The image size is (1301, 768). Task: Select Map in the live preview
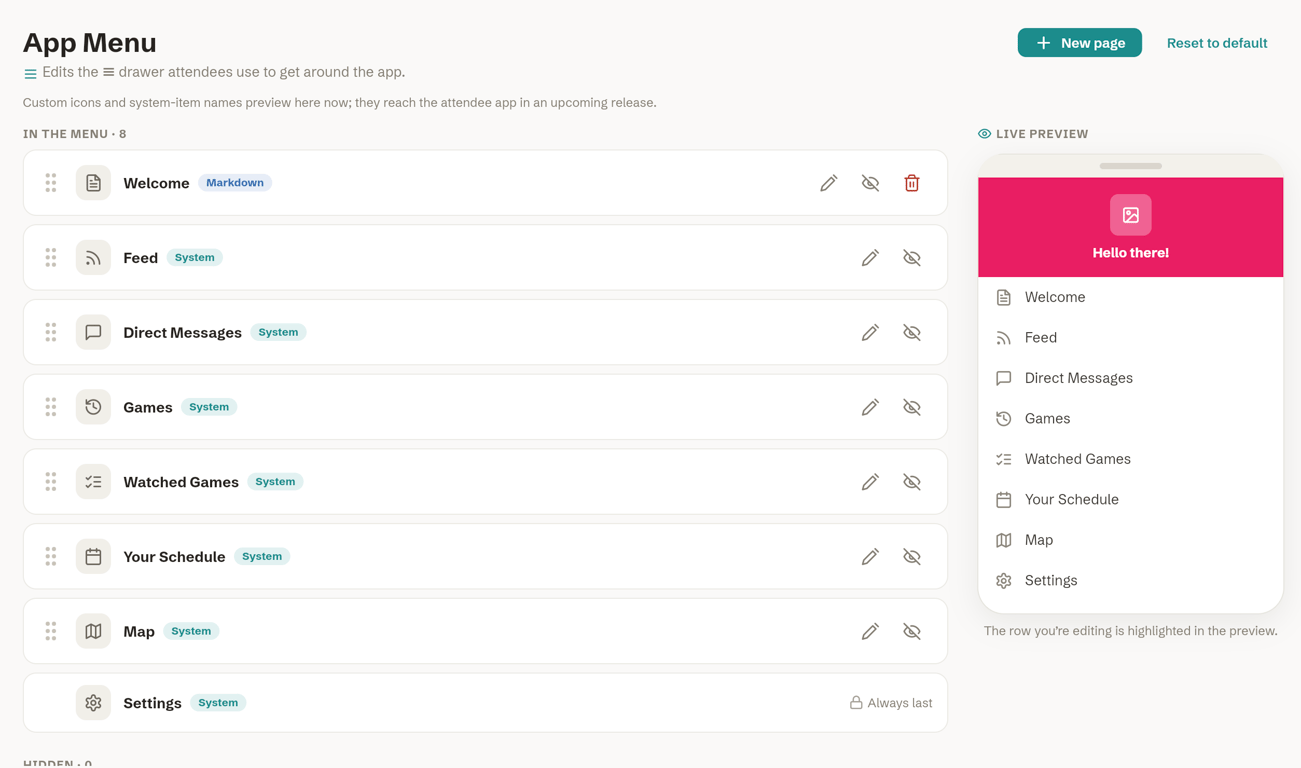1131,540
